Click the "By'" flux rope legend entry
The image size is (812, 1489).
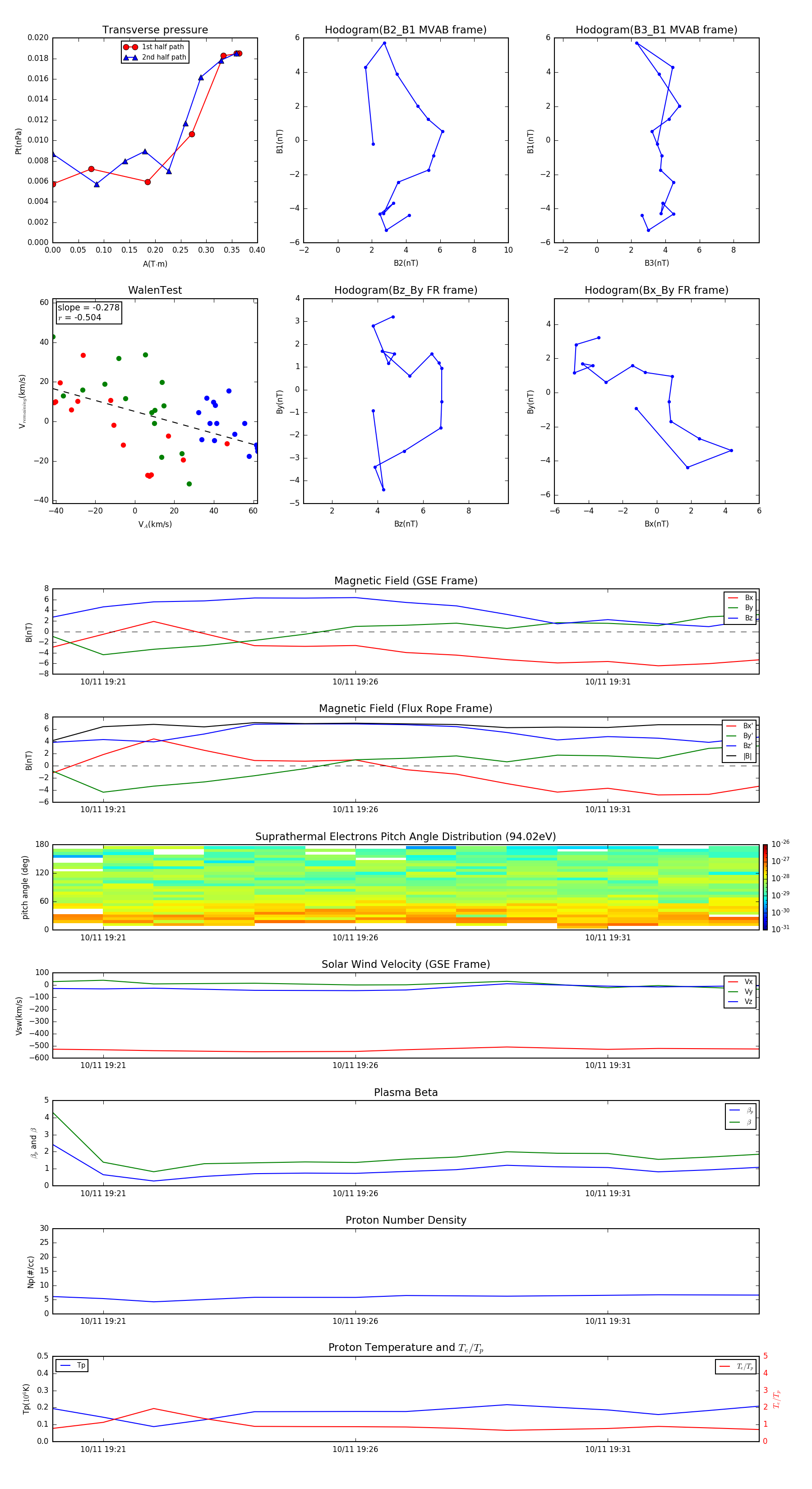tap(740, 736)
